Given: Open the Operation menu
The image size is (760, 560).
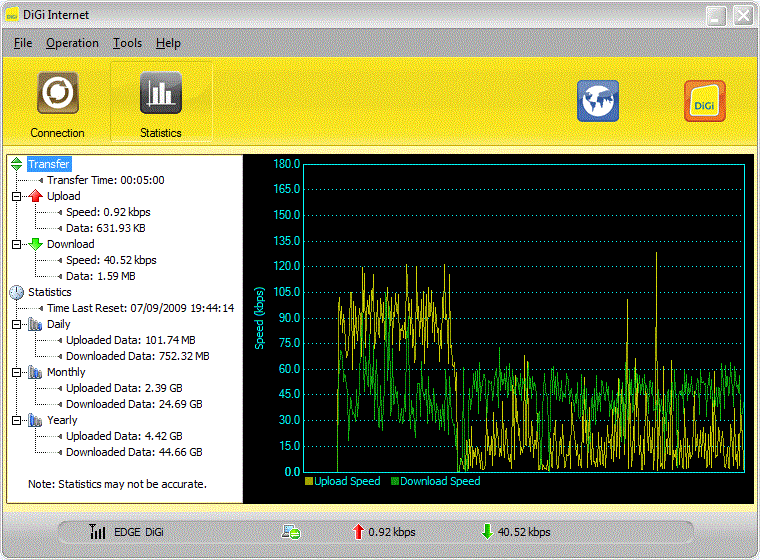Looking at the screenshot, I should click(72, 43).
